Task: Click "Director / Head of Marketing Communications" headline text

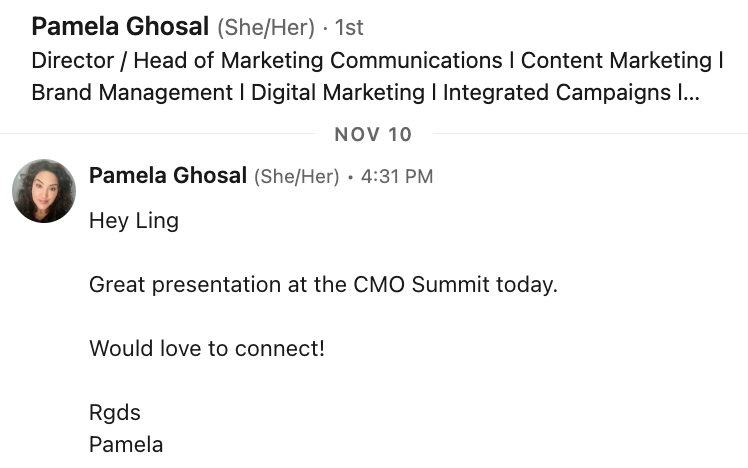Action: click(x=266, y=60)
